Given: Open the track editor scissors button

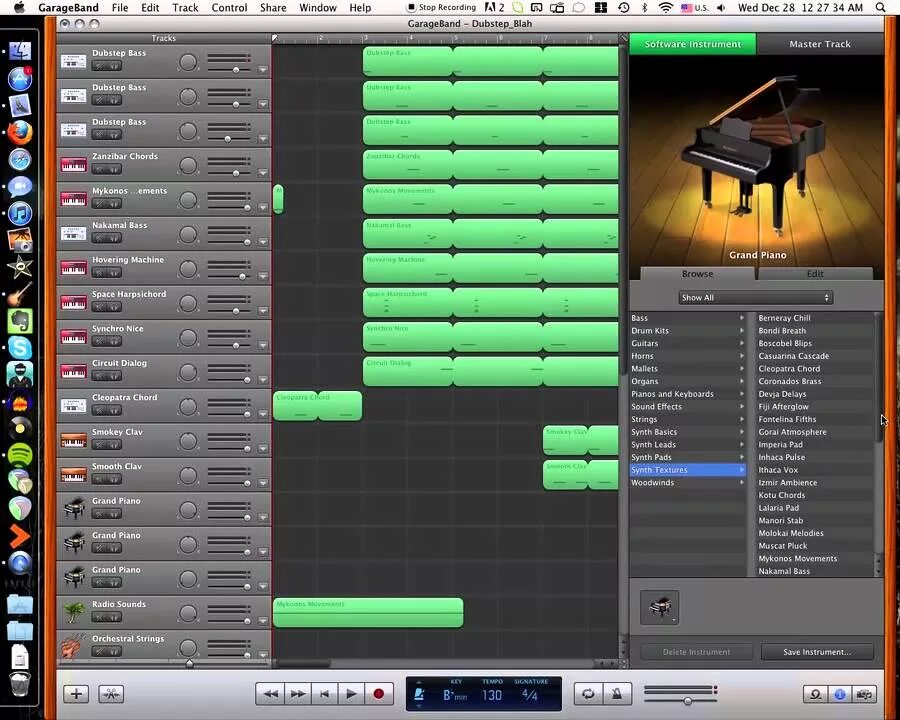Looking at the screenshot, I should click(x=111, y=694).
